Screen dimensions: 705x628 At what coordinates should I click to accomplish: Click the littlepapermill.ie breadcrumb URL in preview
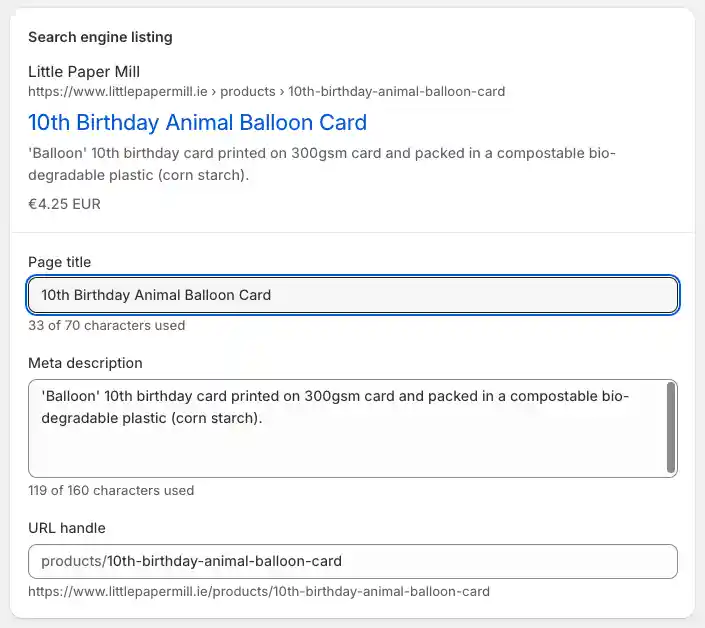pos(120,91)
